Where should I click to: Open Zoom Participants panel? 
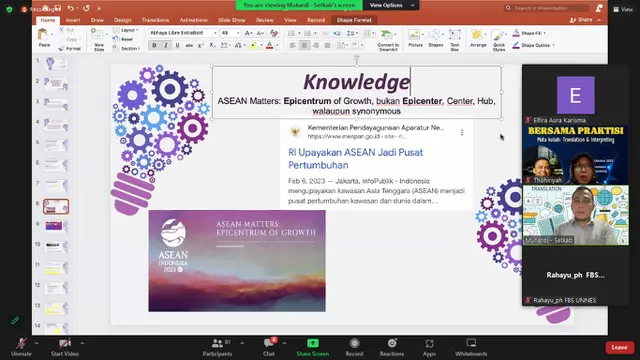point(217,347)
